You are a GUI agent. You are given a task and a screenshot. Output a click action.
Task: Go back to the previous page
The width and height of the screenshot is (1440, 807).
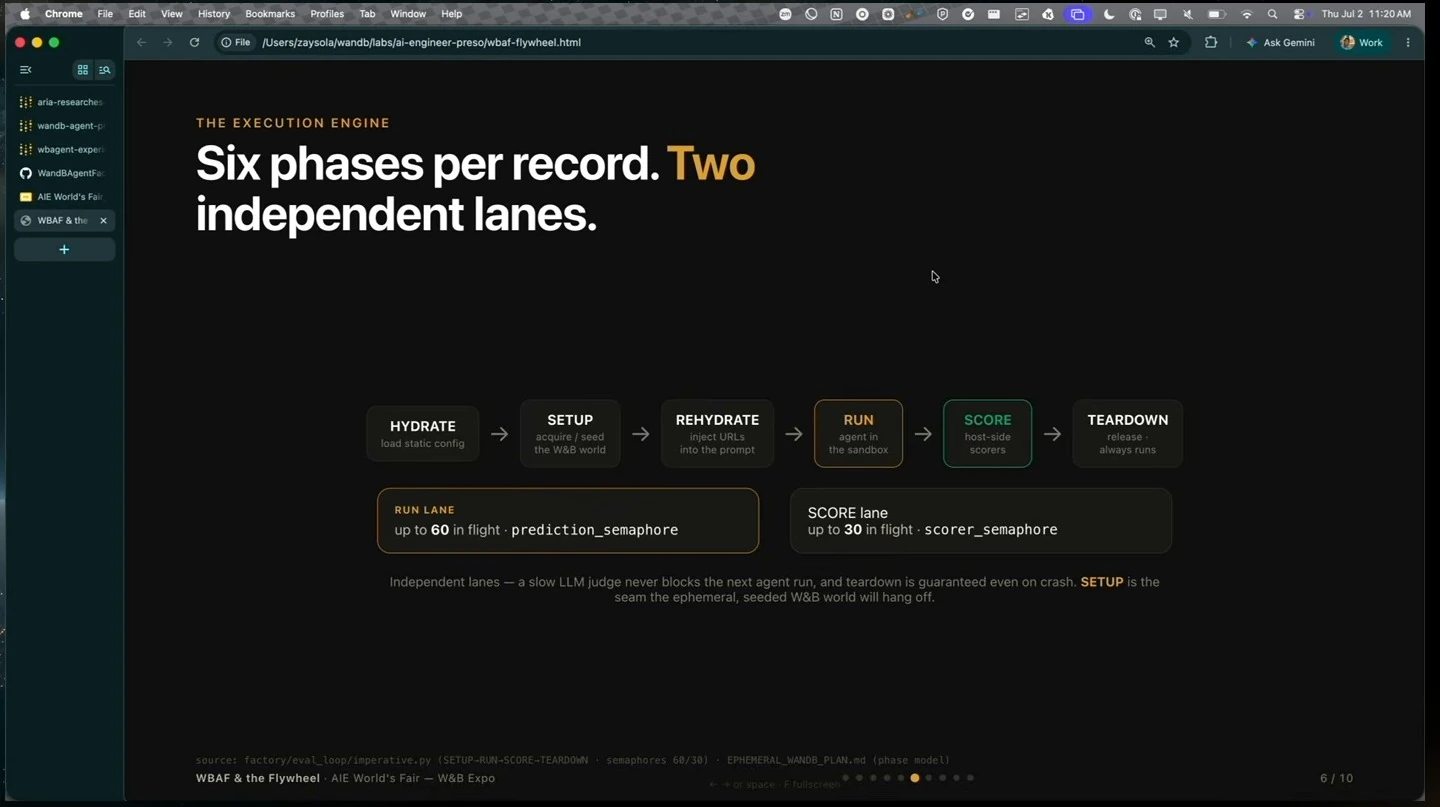[141, 43]
